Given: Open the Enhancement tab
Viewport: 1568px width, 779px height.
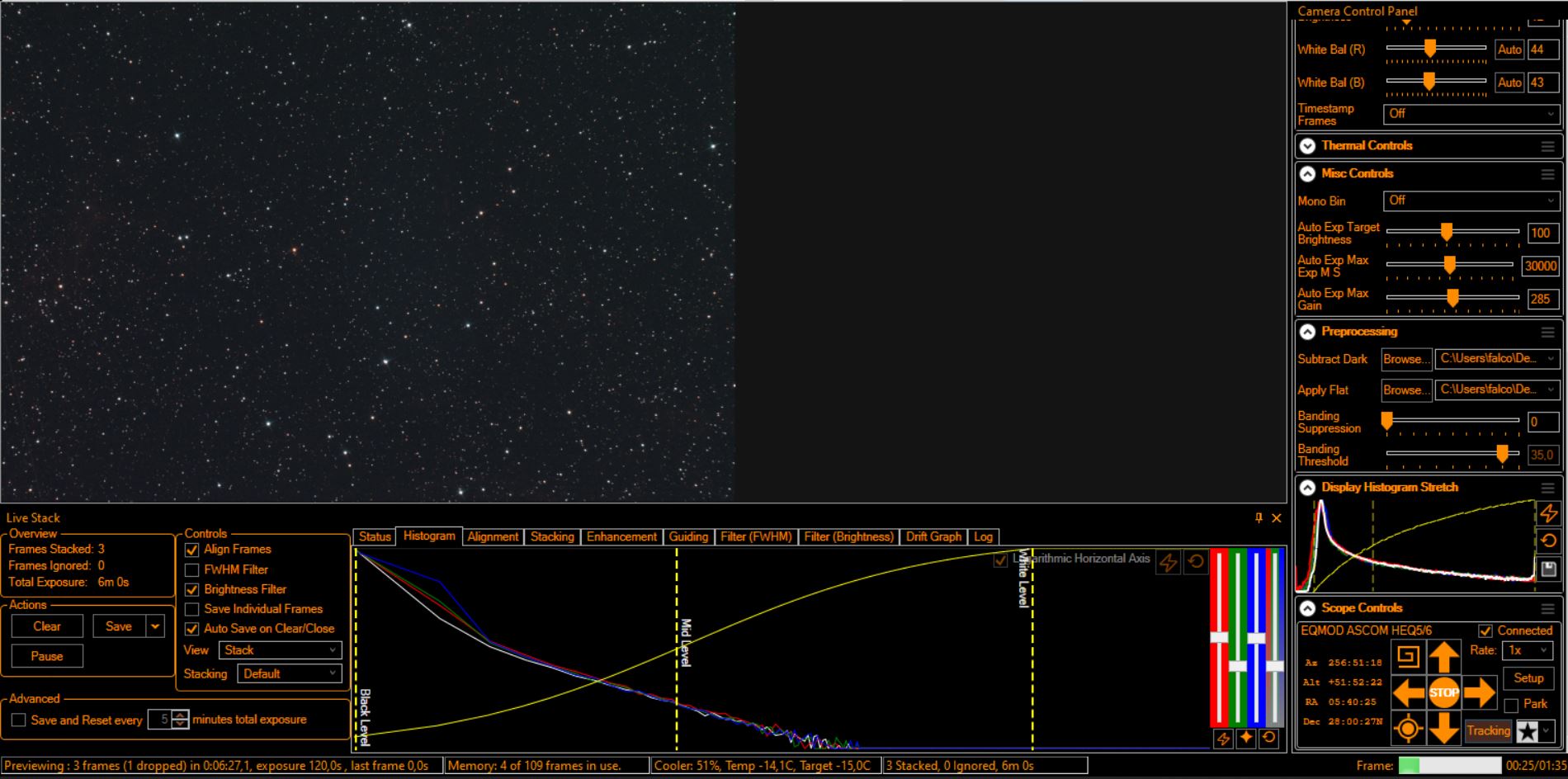Looking at the screenshot, I should pyautogui.click(x=621, y=536).
